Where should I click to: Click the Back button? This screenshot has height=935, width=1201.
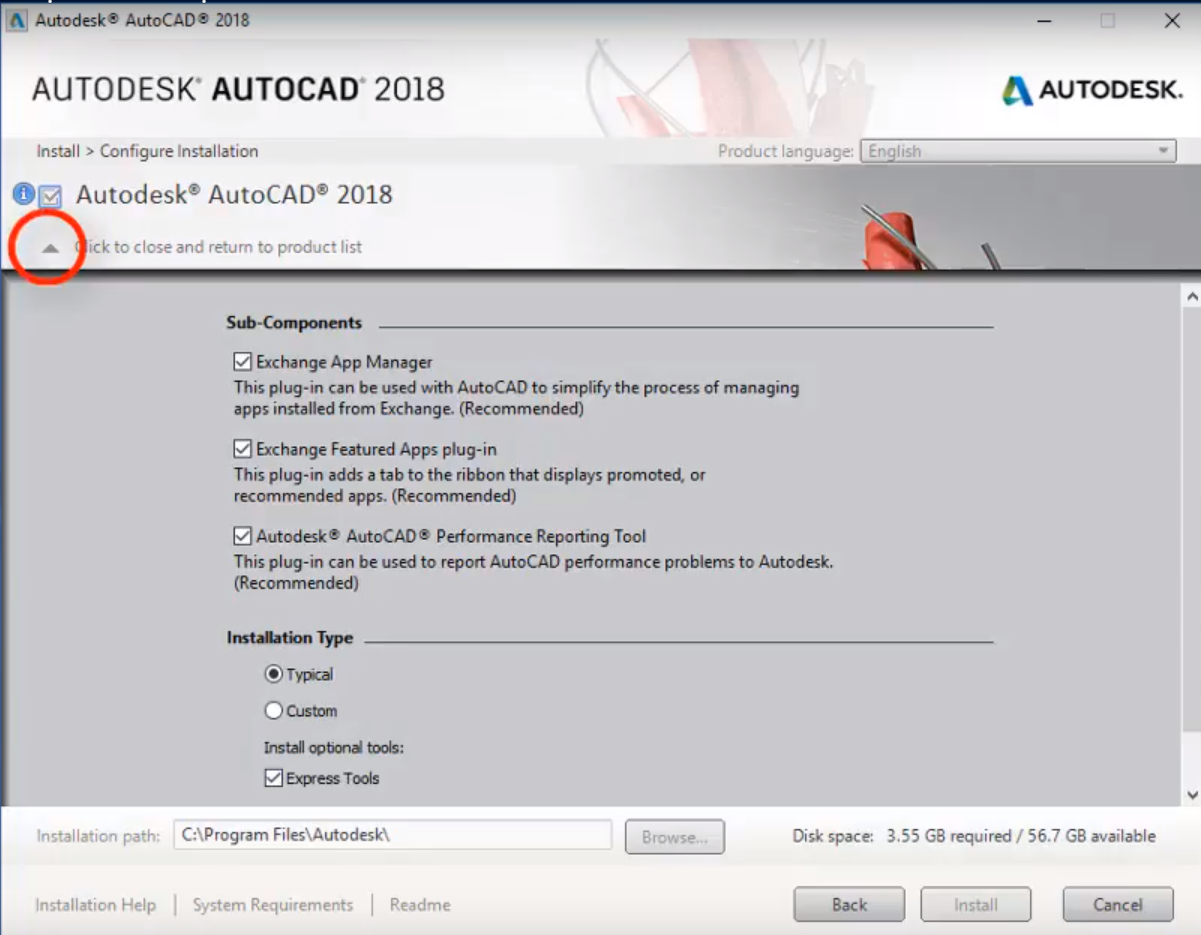[x=848, y=904]
